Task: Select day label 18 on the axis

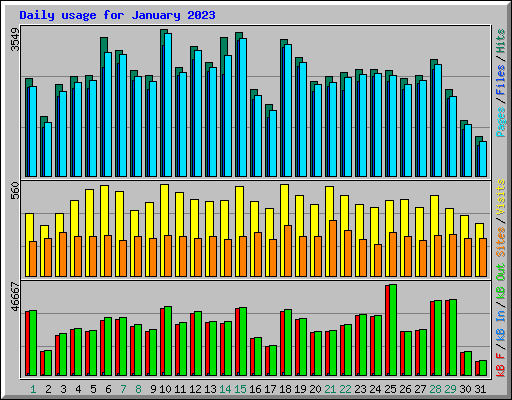Action: click(285, 389)
